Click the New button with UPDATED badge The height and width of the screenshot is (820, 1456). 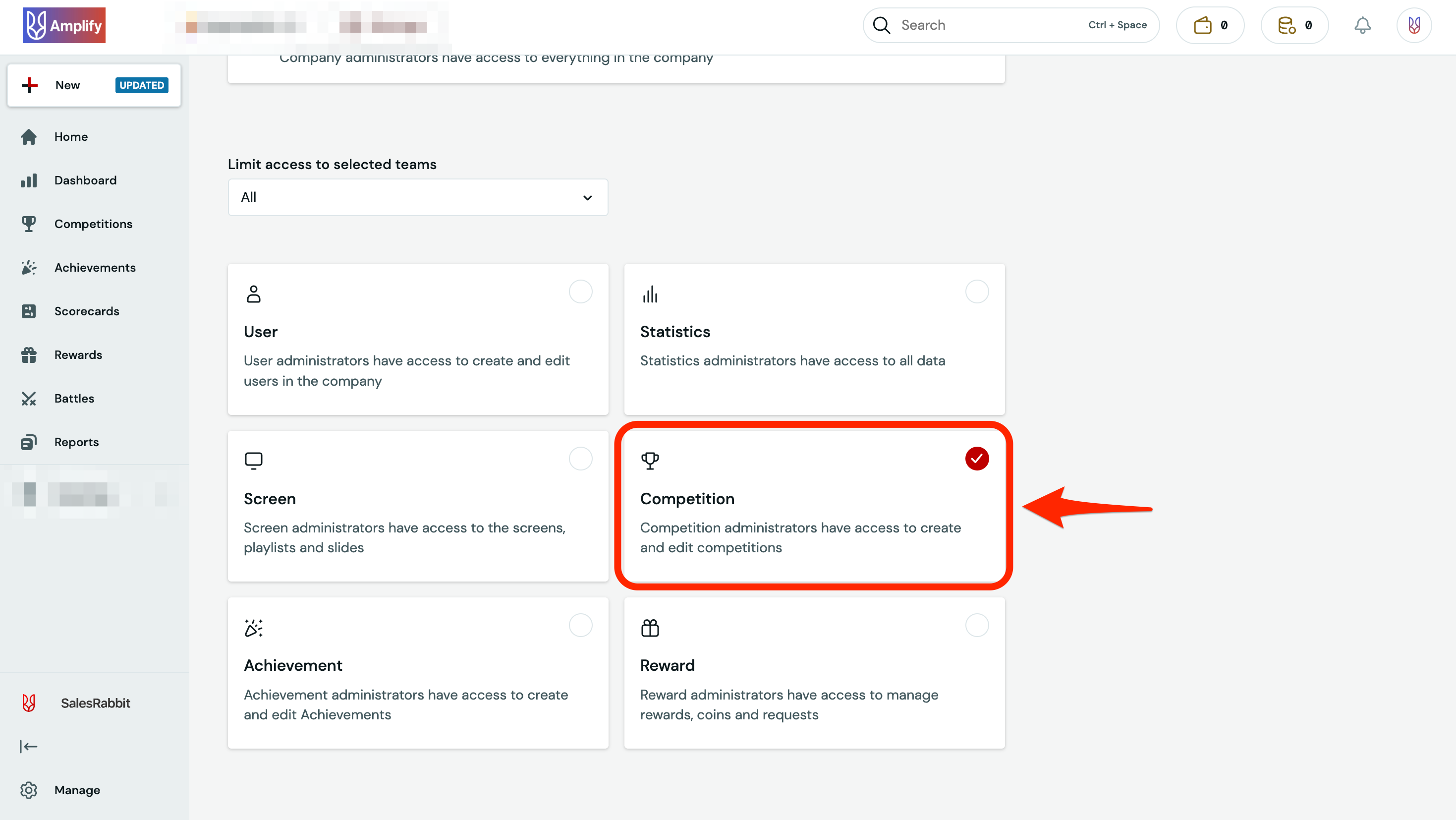93,85
